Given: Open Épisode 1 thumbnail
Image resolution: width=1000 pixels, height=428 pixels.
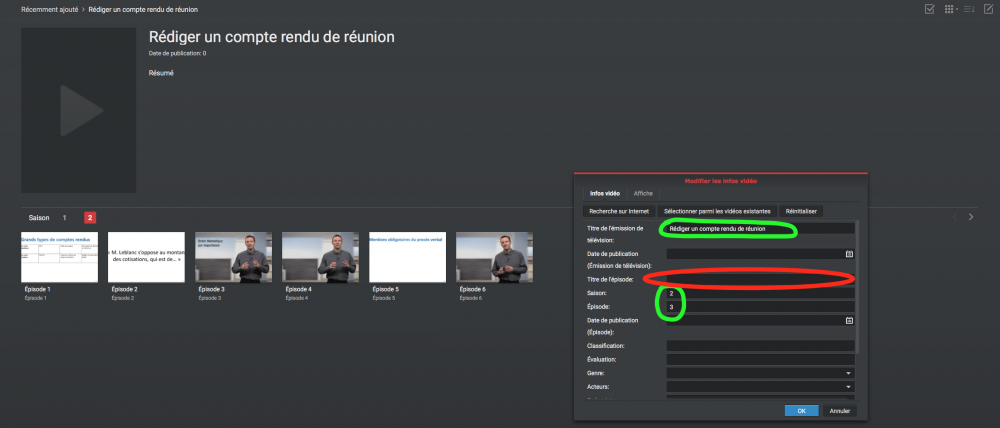Looking at the screenshot, I should (59, 257).
